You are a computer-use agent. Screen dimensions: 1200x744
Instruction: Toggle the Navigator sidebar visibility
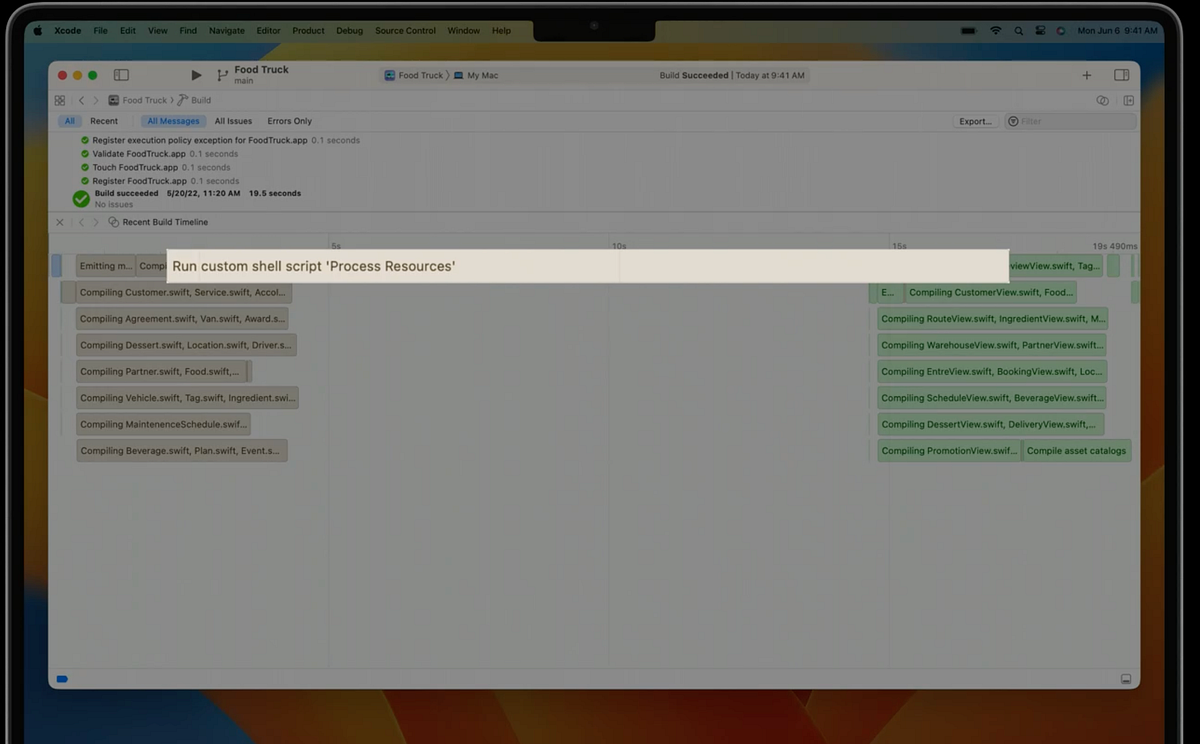[x=121, y=75]
